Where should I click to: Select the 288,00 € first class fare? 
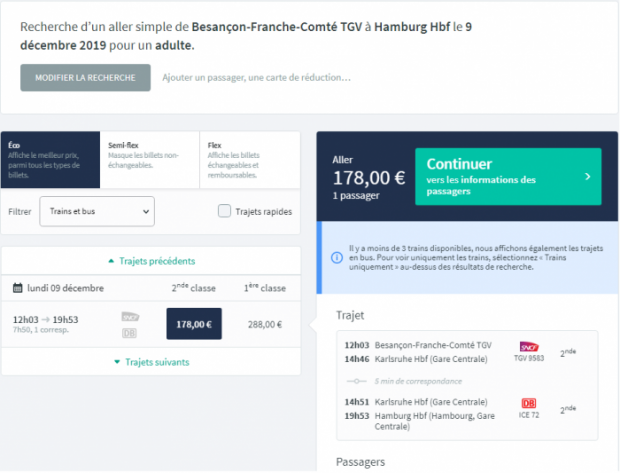[265, 325]
